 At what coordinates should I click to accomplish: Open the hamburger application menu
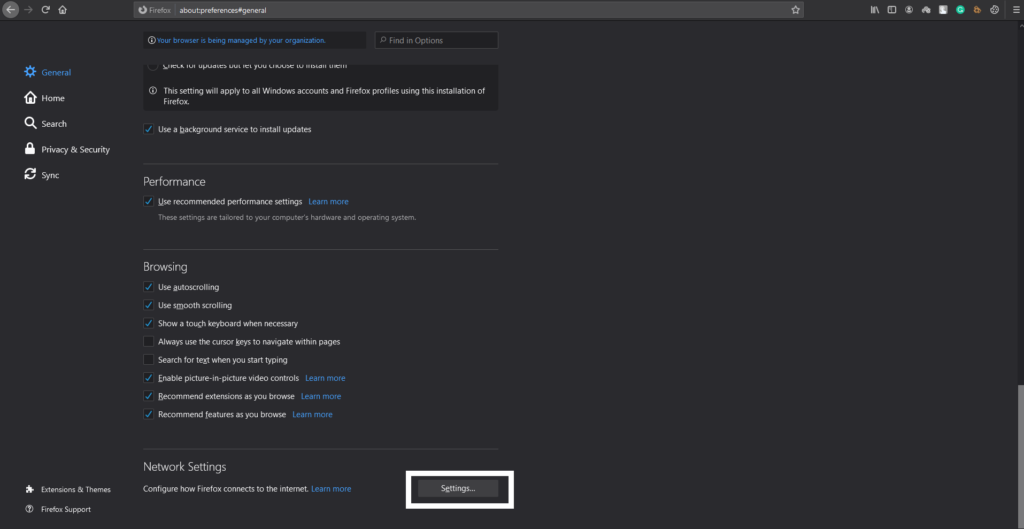1016,10
